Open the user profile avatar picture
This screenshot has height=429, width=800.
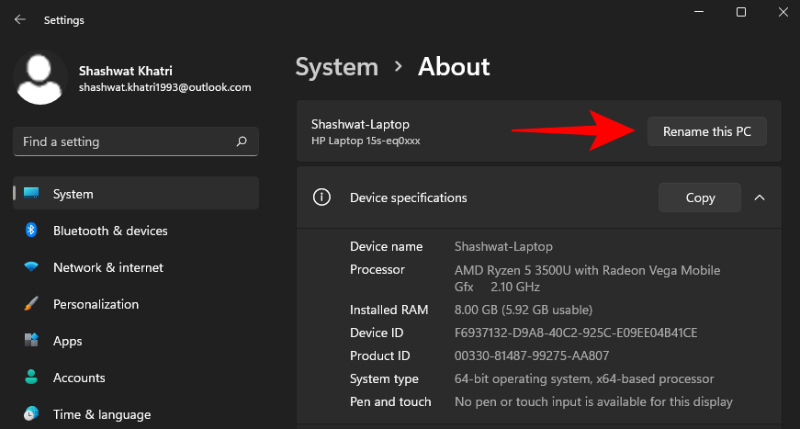42,80
